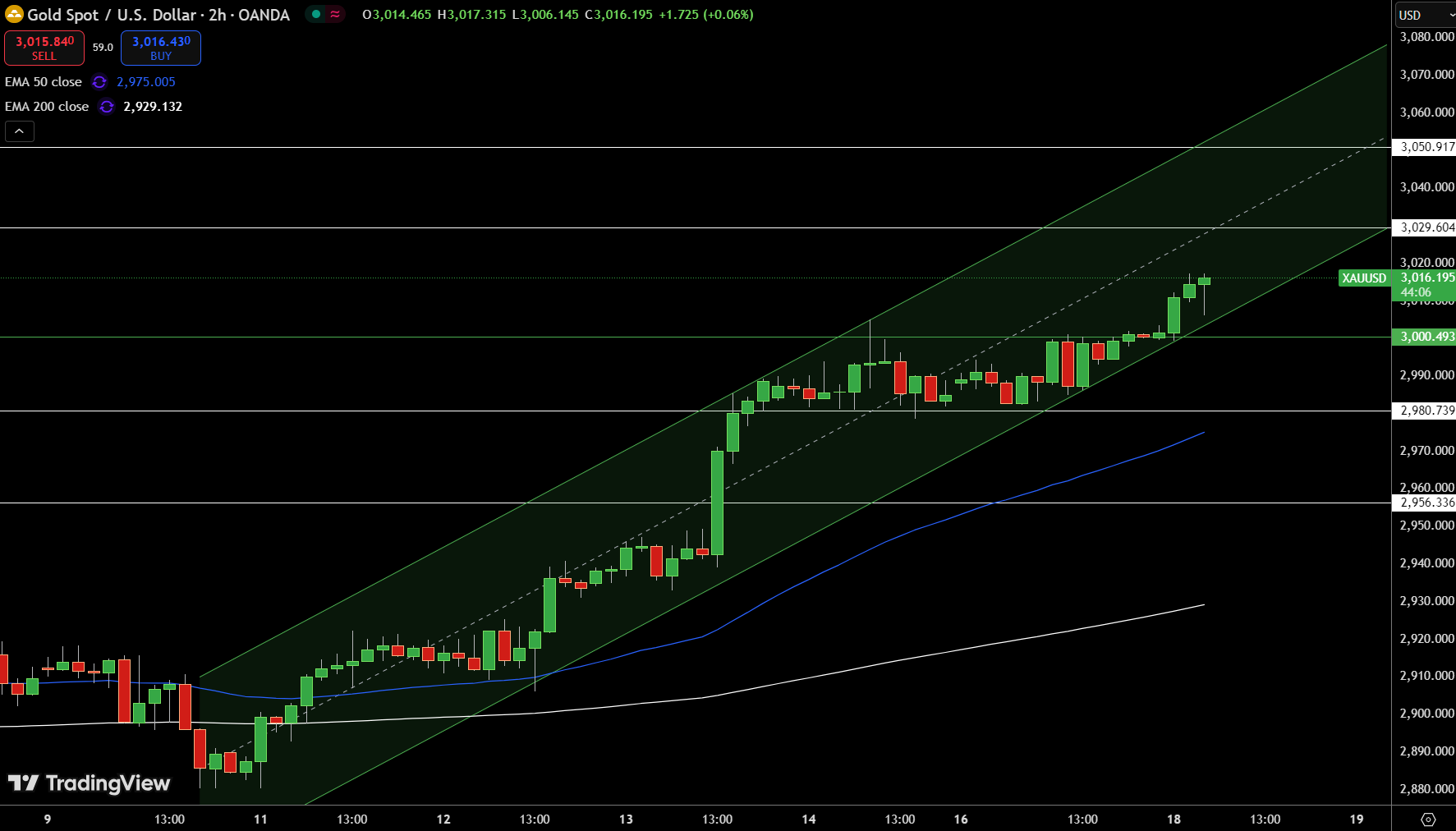
Task: Click the EMA 50 purple refresh icon
Action: pyautogui.click(x=99, y=82)
